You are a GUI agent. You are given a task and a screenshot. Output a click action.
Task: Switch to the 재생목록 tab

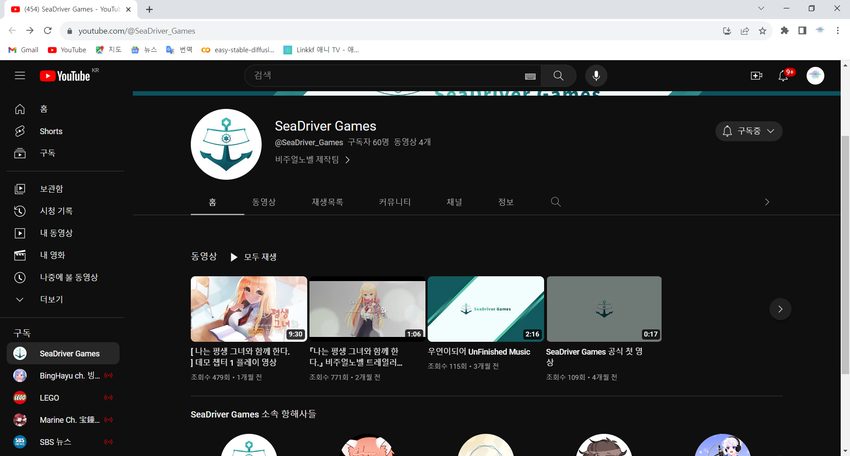click(x=327, y=202)
